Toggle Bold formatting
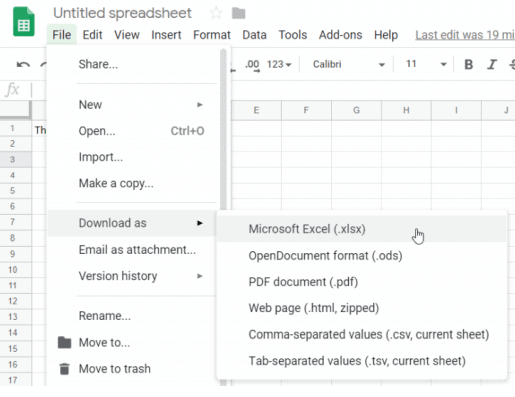 (x=468, y=64)
